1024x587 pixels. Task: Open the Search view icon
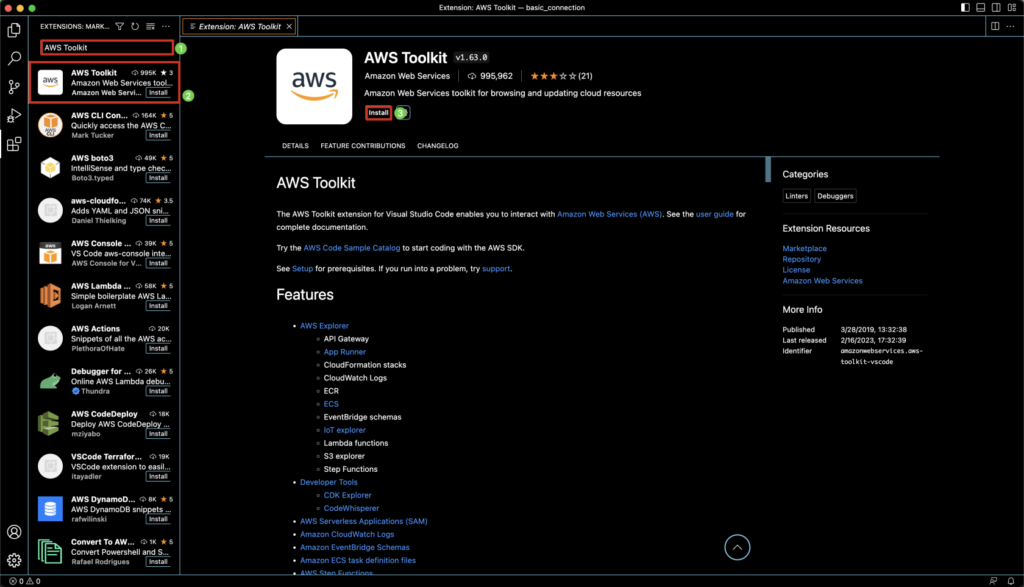coord(13,59)
